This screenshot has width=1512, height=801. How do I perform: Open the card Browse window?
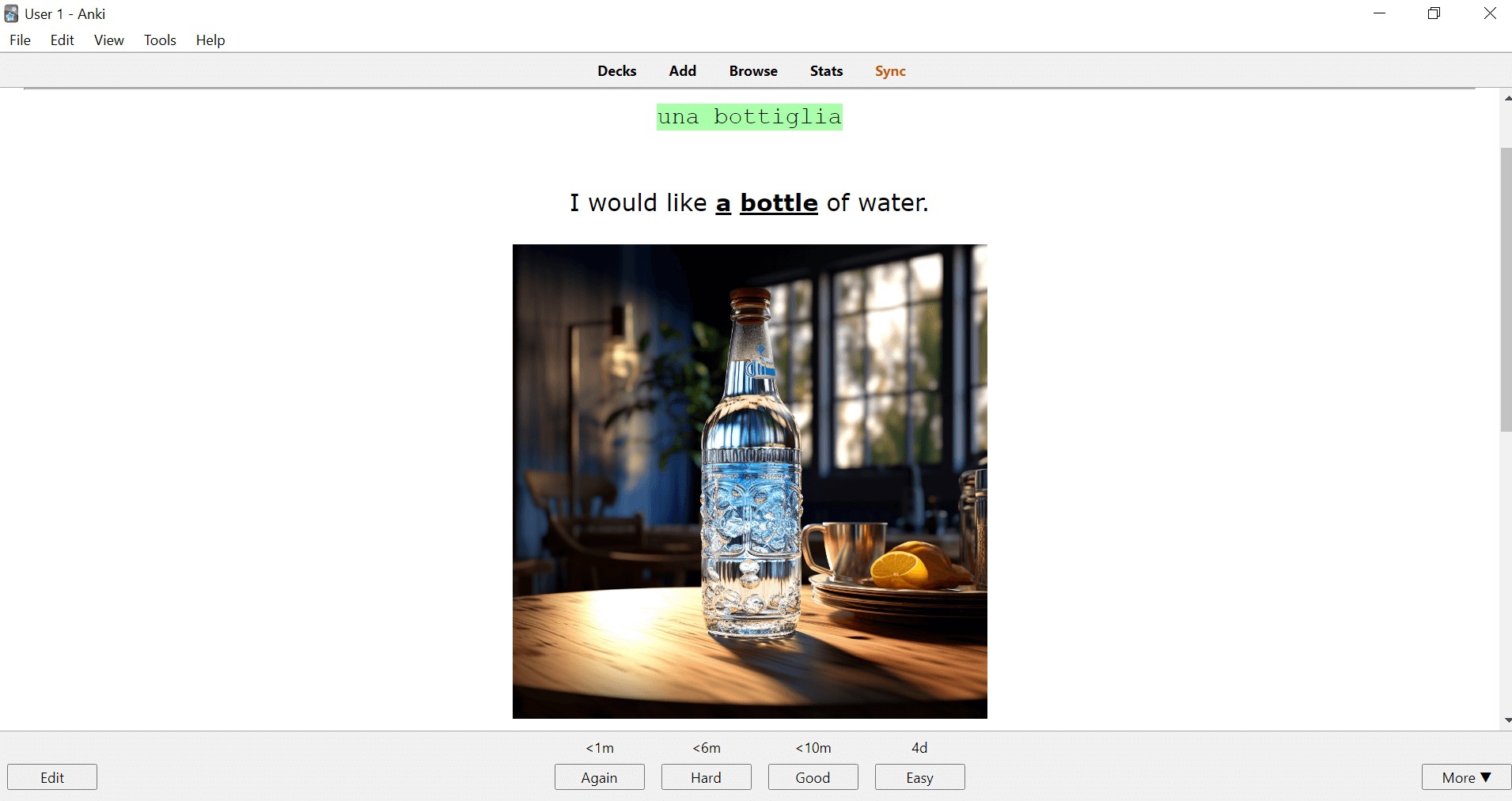pyautogui.click(x=752, y=71)
